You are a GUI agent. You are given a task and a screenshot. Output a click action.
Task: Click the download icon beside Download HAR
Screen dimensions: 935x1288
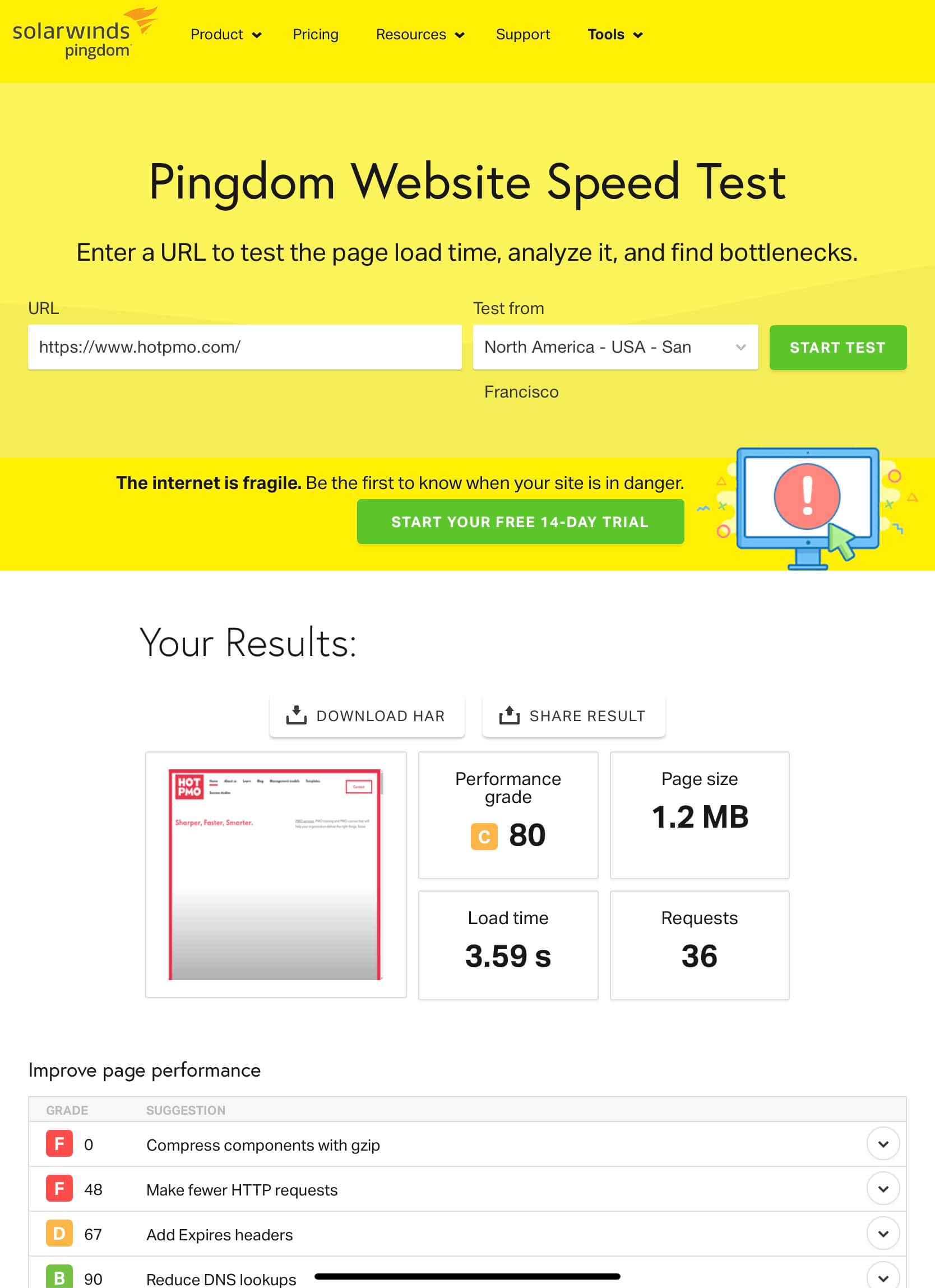pos(296,715)
